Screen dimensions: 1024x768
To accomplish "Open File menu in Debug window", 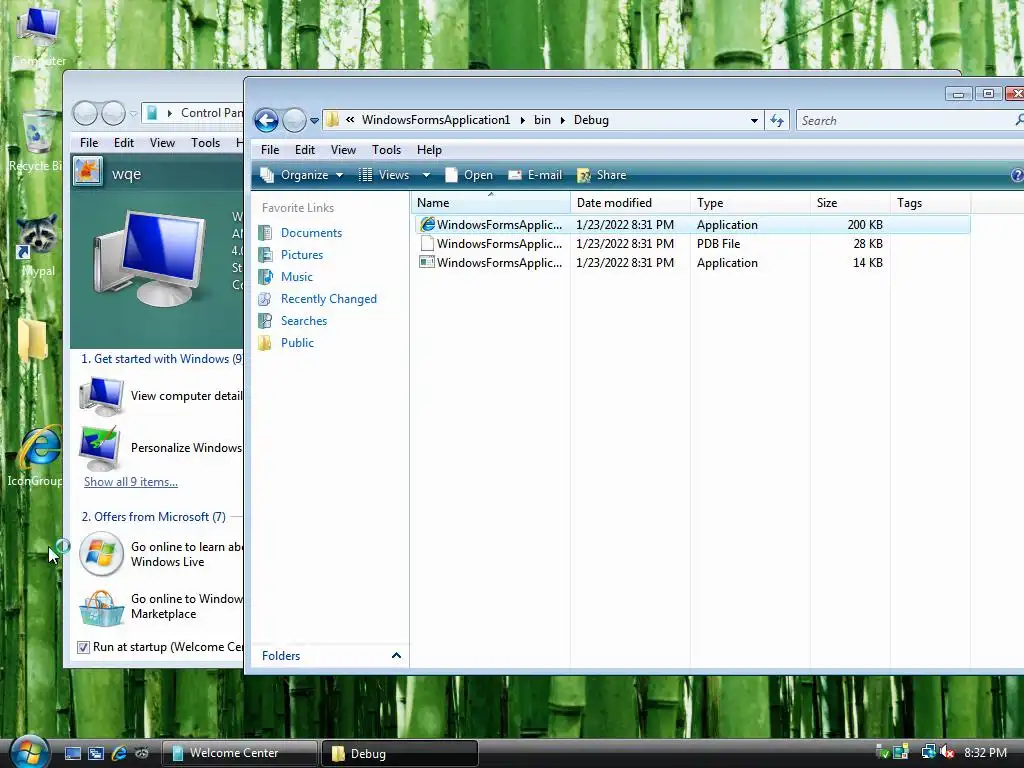I will (270, 150).
